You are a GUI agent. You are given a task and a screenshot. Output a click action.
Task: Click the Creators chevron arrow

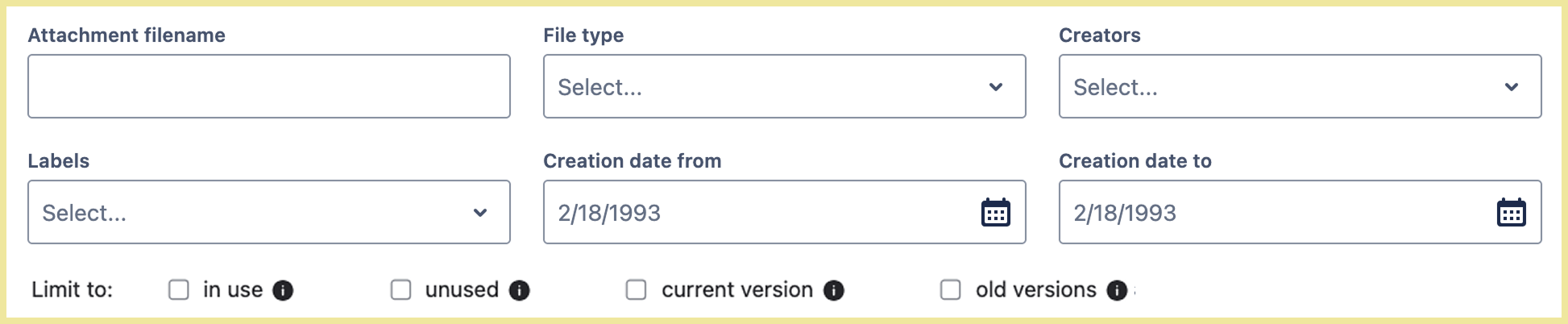pos(1512,87)
